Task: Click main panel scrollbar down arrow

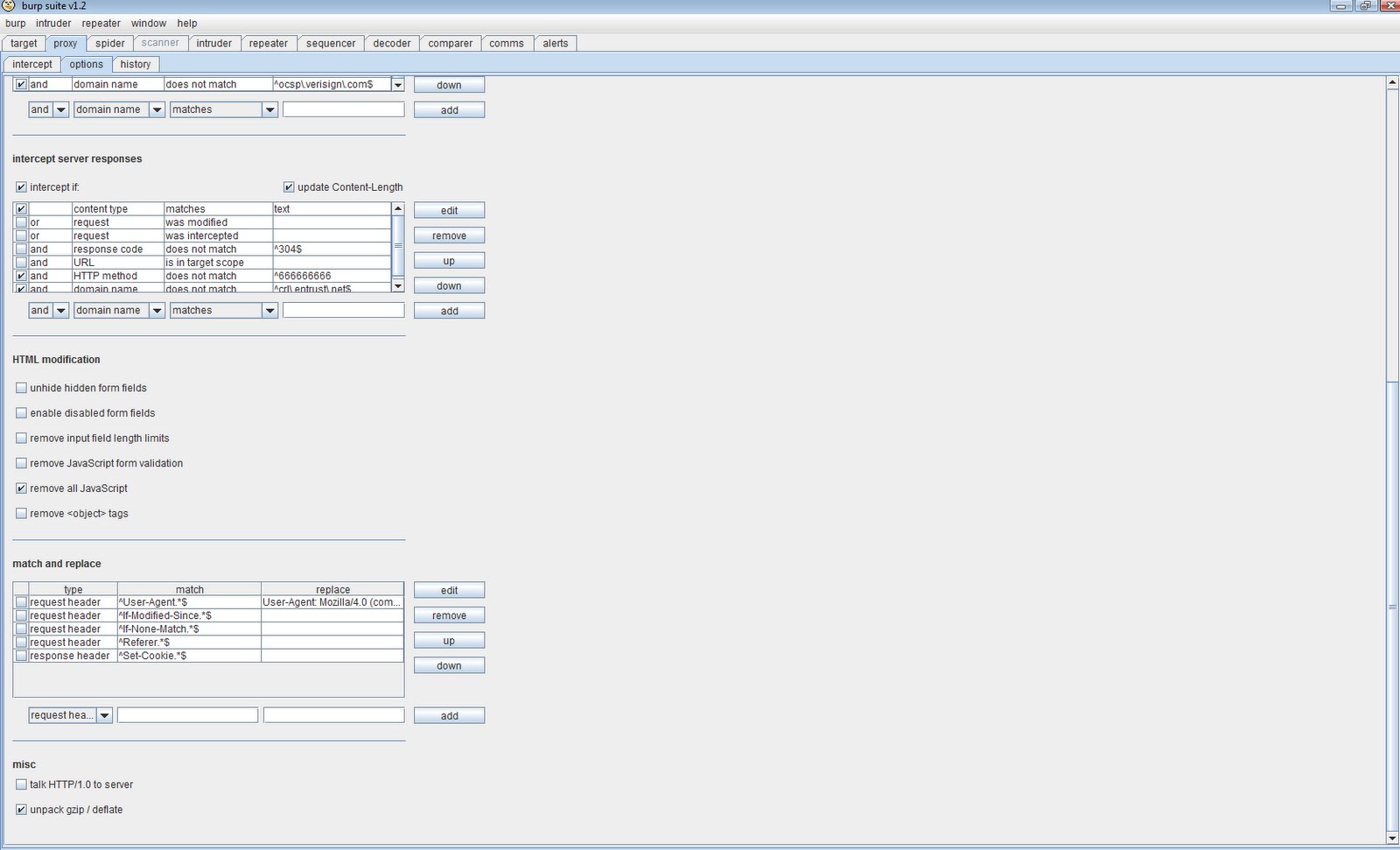Action: coord(1392,839)
